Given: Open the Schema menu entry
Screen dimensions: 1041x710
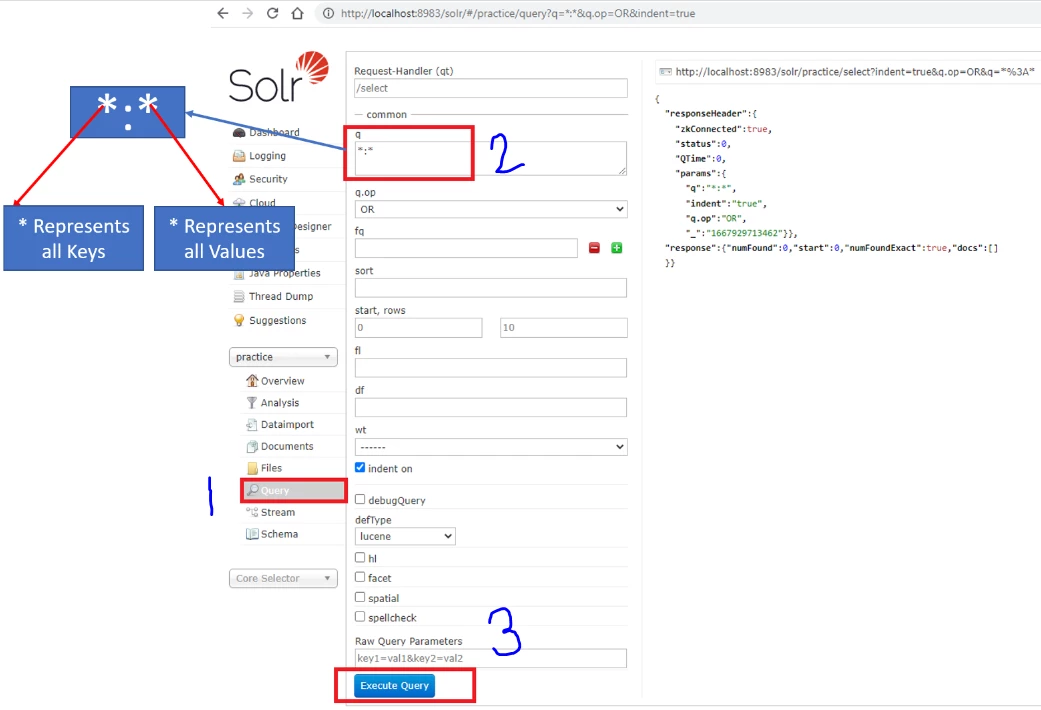Looking at the screenshot, I should [279, 534].
